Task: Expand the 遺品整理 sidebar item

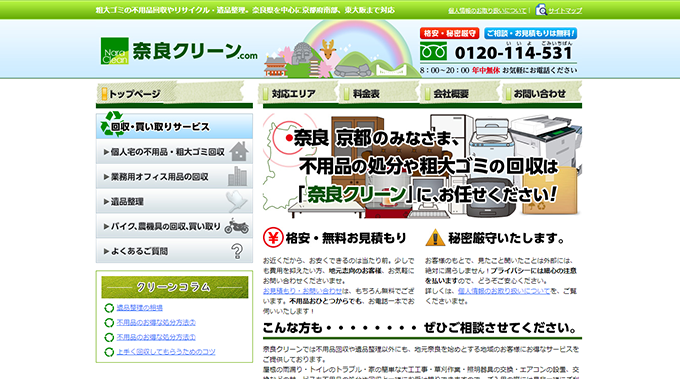Action: 174,201
